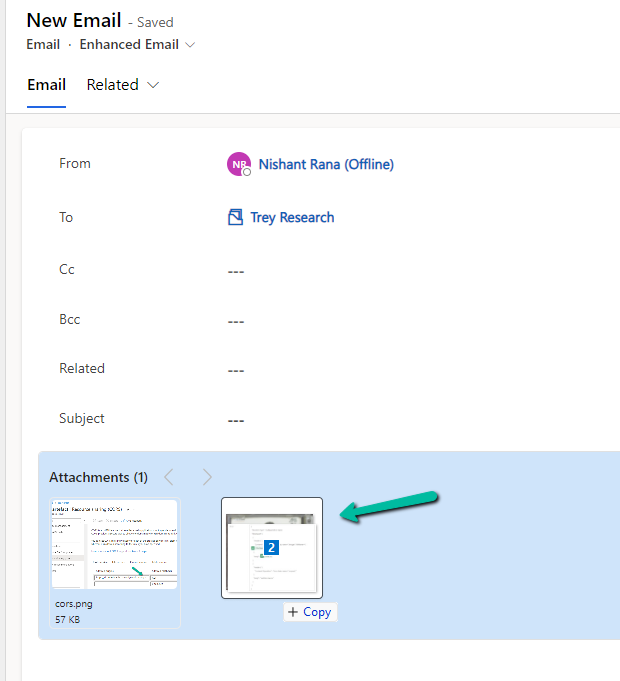Click into the Subject field
This screenshot has height=681, width=620.
coord(236,420)
